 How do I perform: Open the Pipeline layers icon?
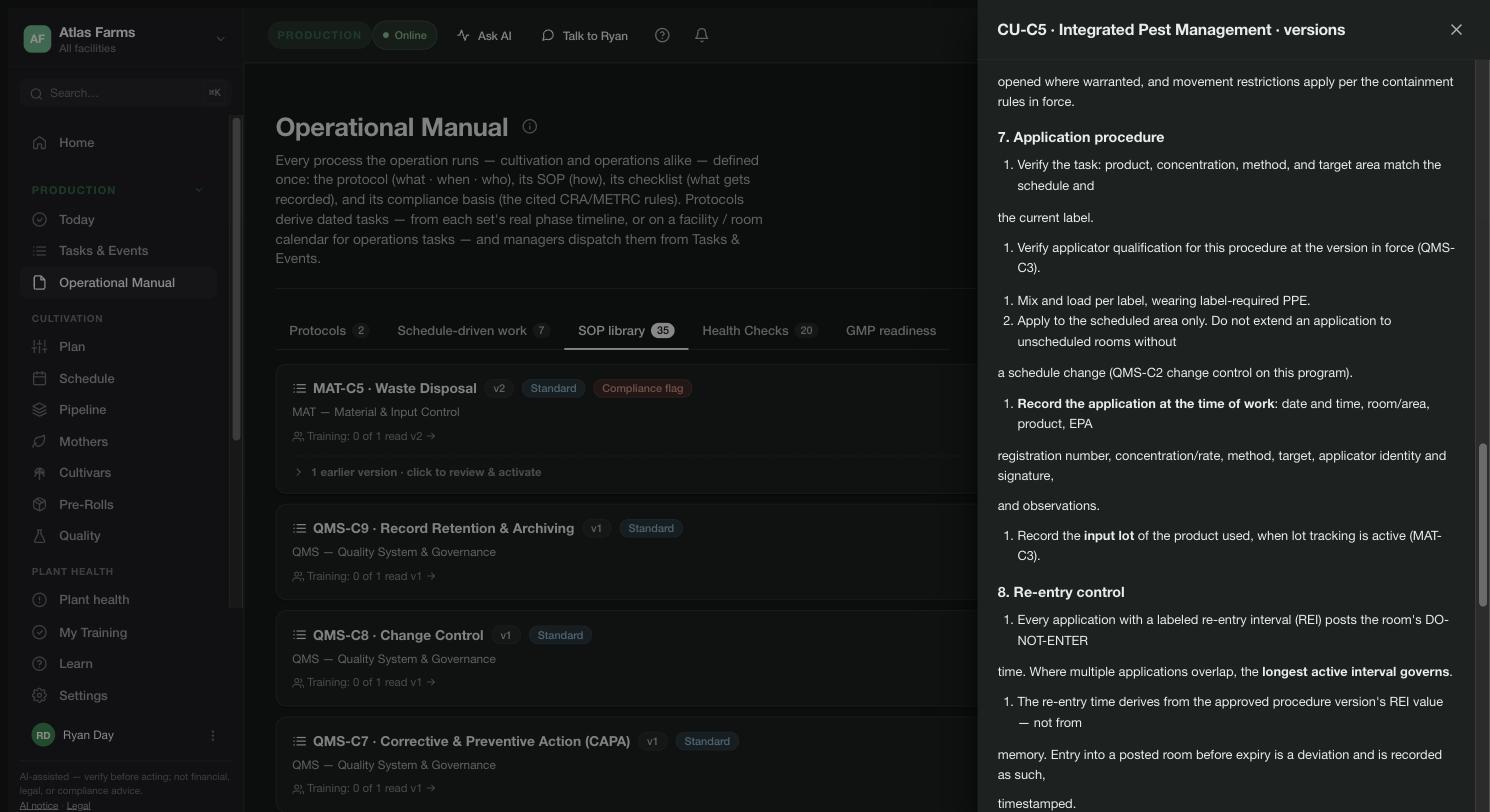tap(40, 410)
